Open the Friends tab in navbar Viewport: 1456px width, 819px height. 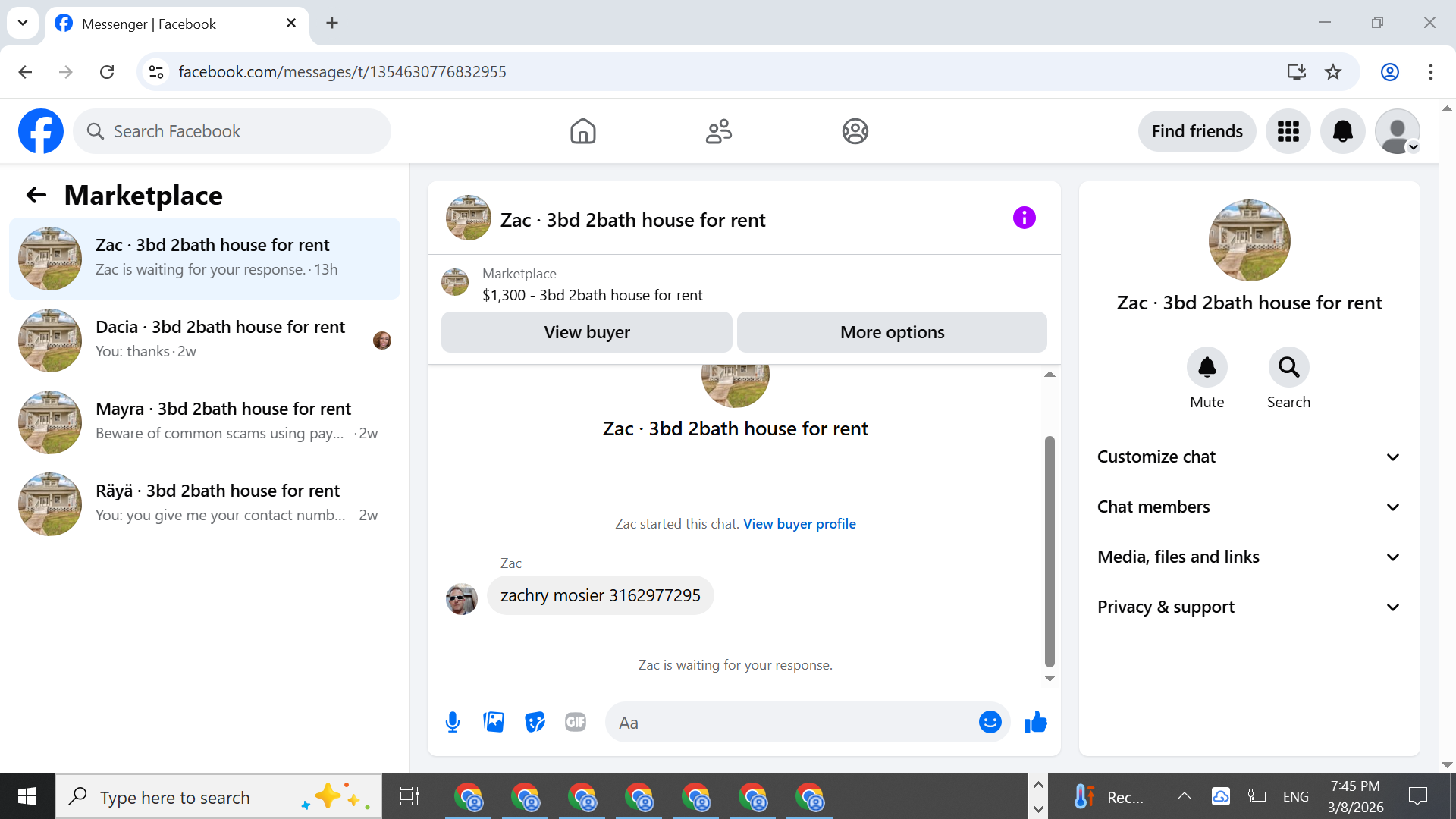click(718, 131)
